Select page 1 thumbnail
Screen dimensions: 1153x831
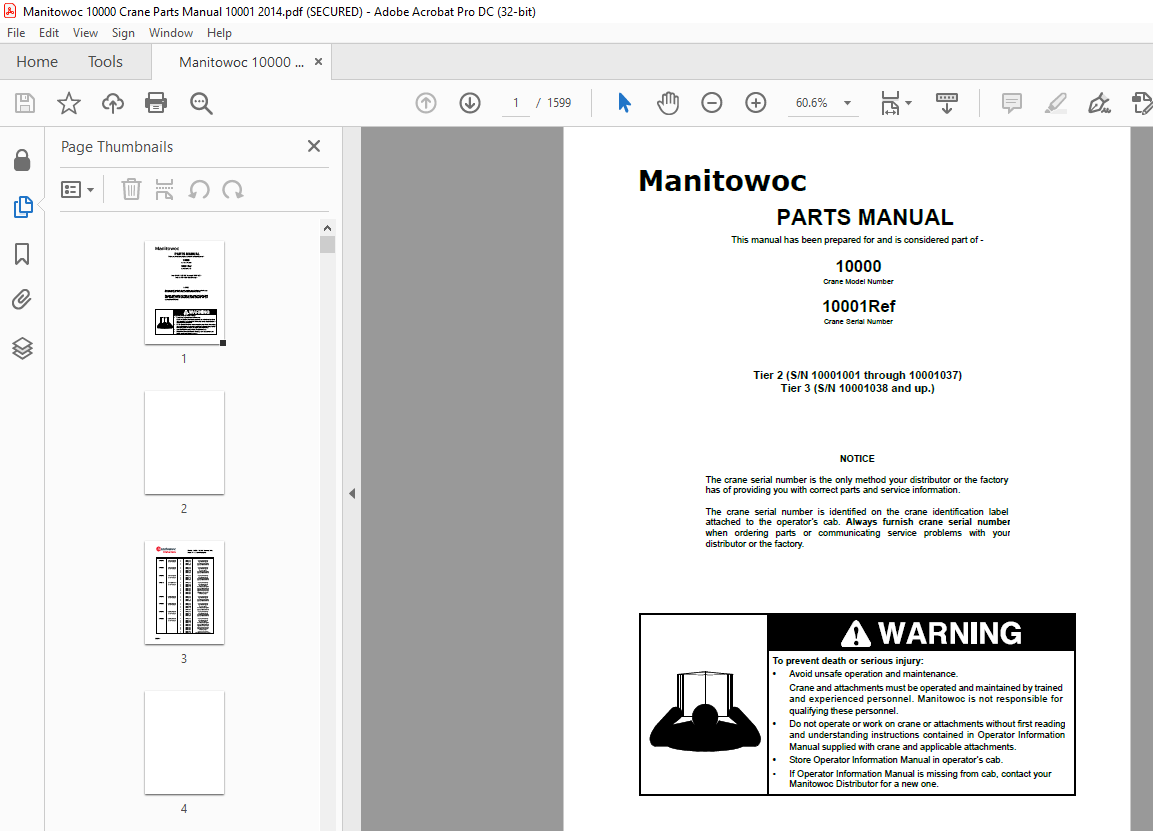(x=185, y=292)
